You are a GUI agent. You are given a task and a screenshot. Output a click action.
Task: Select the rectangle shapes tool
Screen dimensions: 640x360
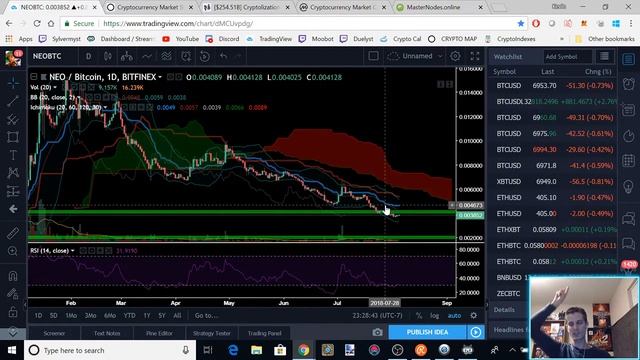click(13, 137)
